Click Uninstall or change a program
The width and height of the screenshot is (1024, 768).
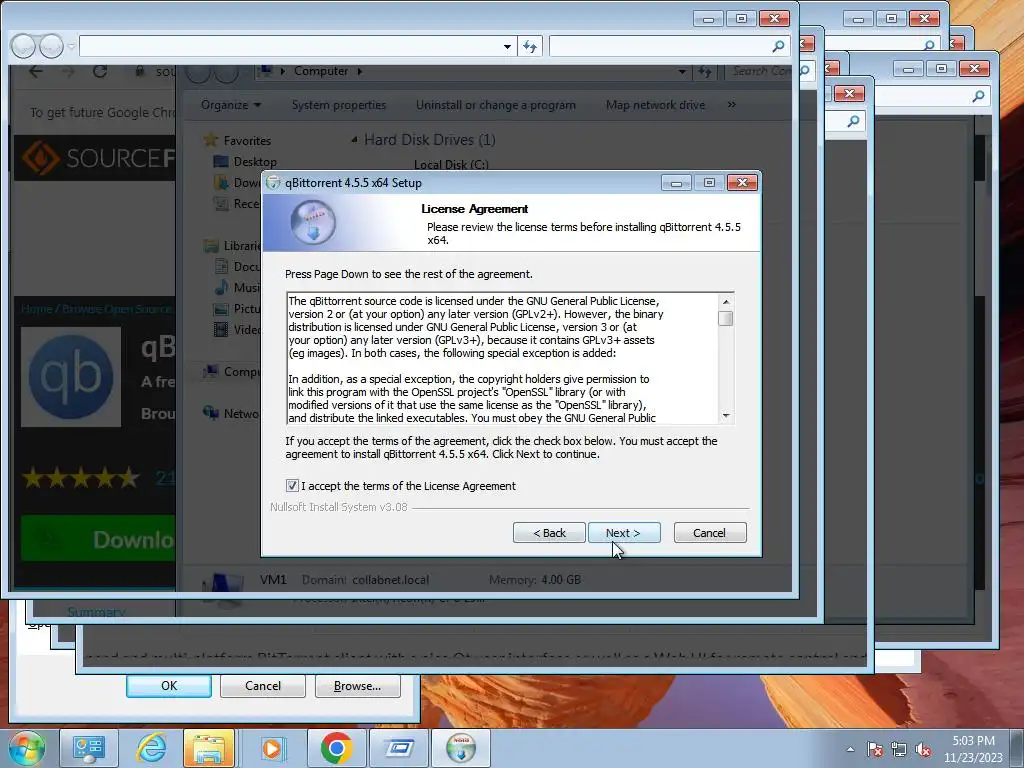click(x=496, y=105)
